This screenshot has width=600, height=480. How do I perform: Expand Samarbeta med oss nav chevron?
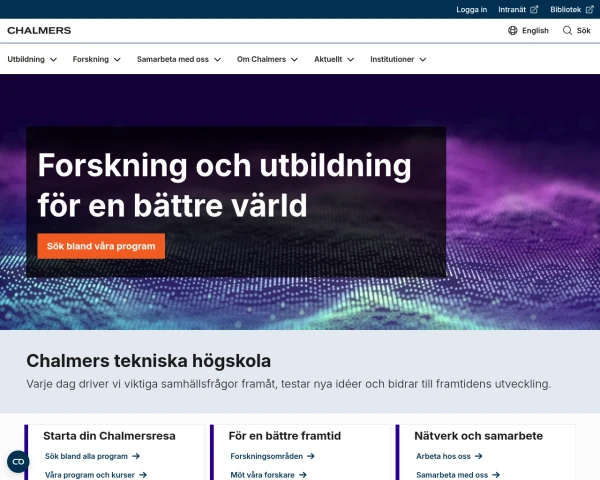(217, 60)
